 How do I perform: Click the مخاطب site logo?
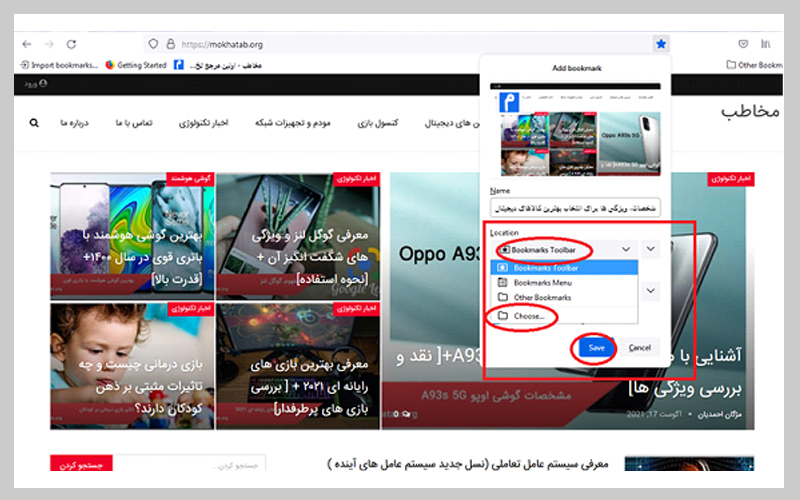750,111
